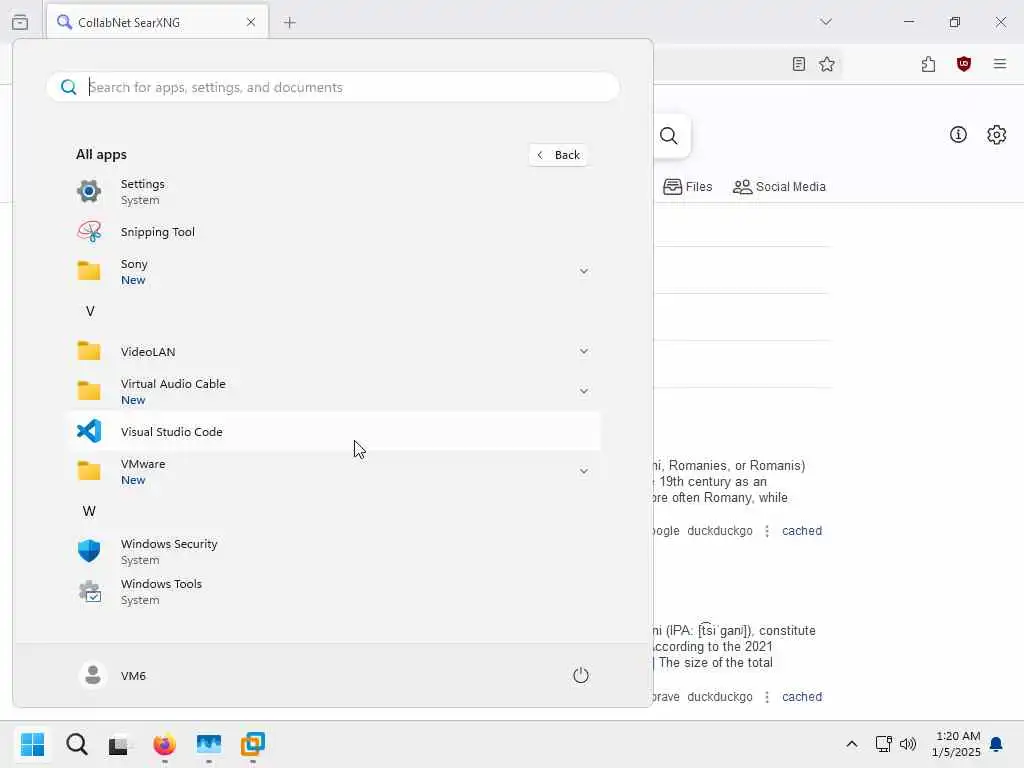This screenshot has height=768, width=1024.
Task: Open the Firefox hamburger menu
Action: [x=1000, y=64]
